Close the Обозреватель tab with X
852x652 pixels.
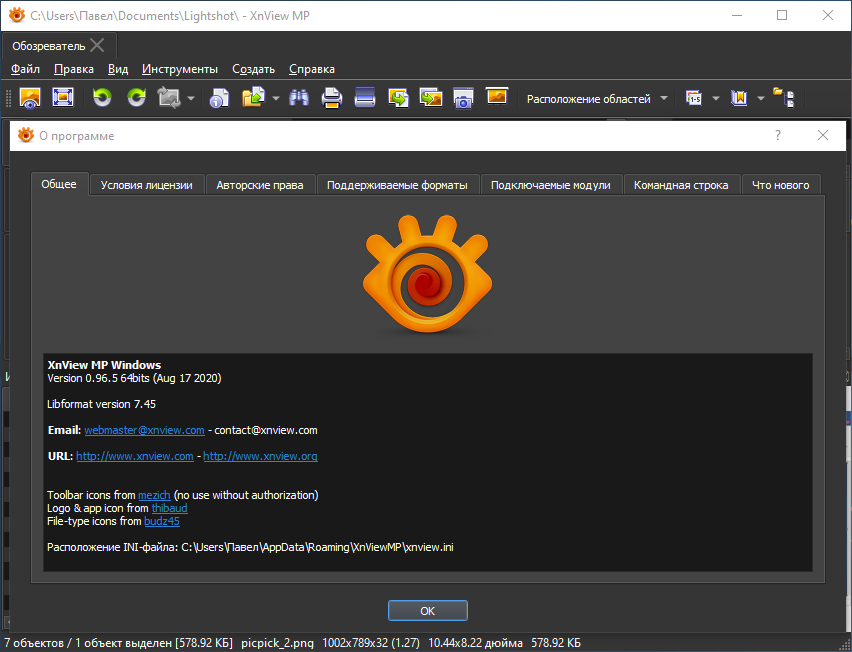tap(97, 46)
